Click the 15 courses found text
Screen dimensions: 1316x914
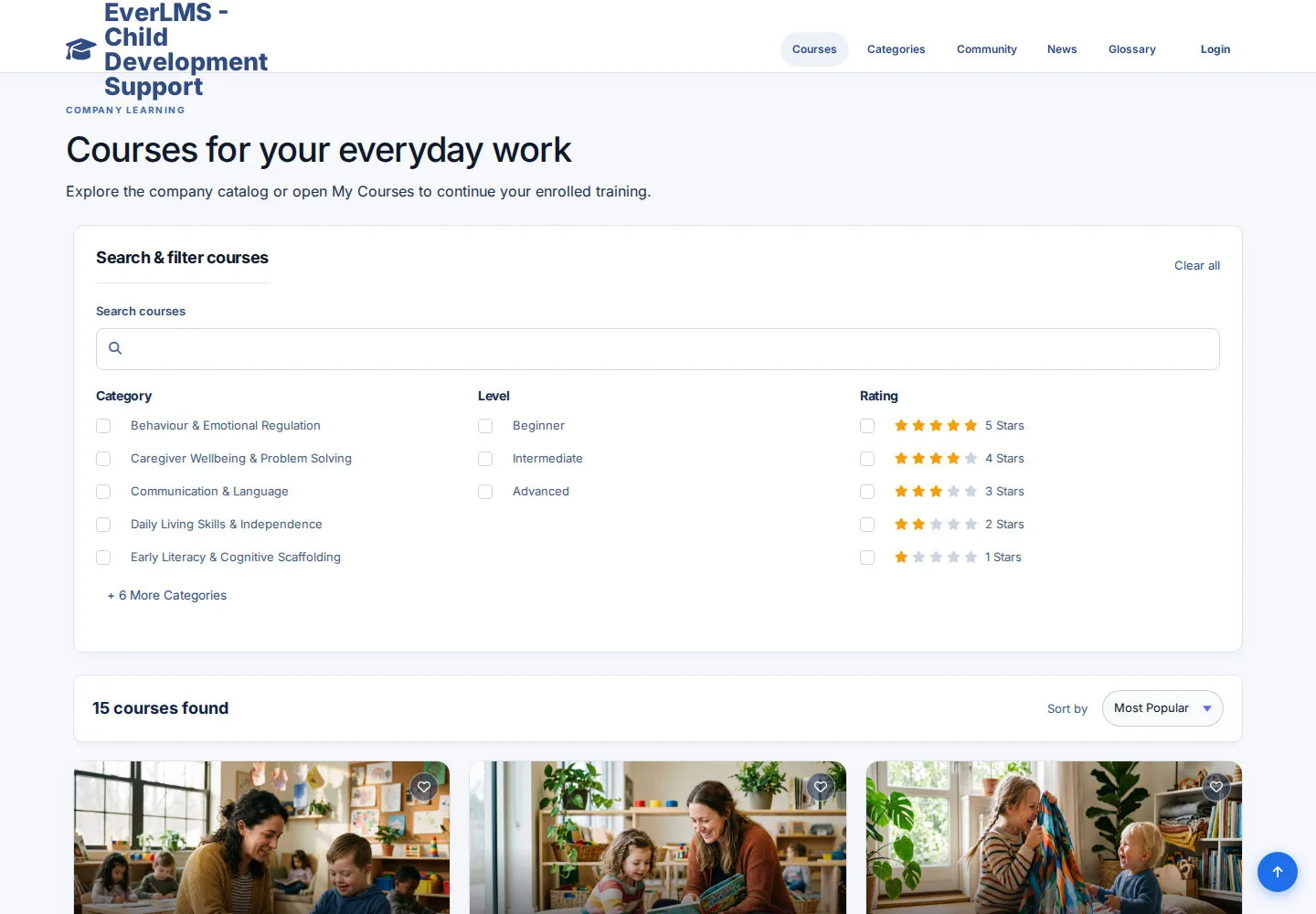(161, 708)
